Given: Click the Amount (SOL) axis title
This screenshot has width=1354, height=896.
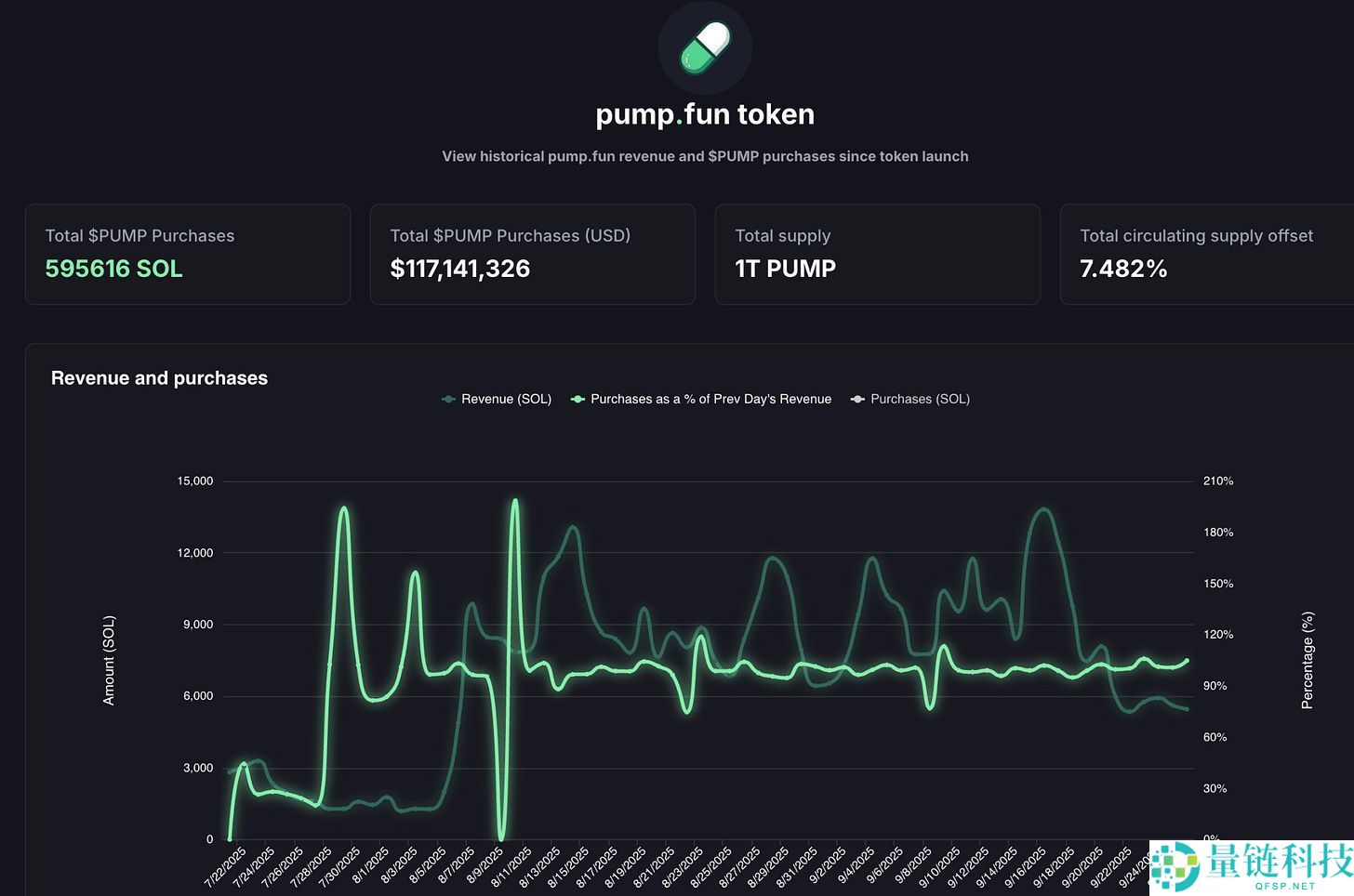Looking at the screenshot, I should [x=109, y=660].
